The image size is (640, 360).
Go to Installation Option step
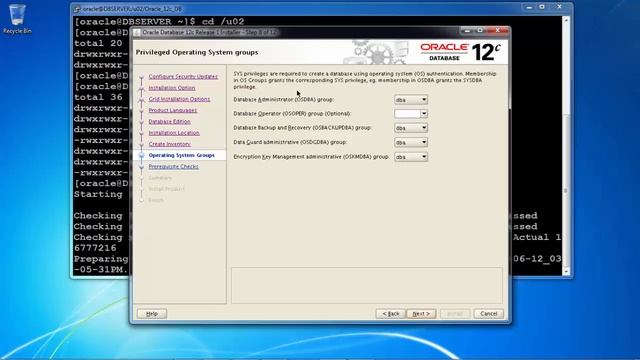tap(172, 88)
